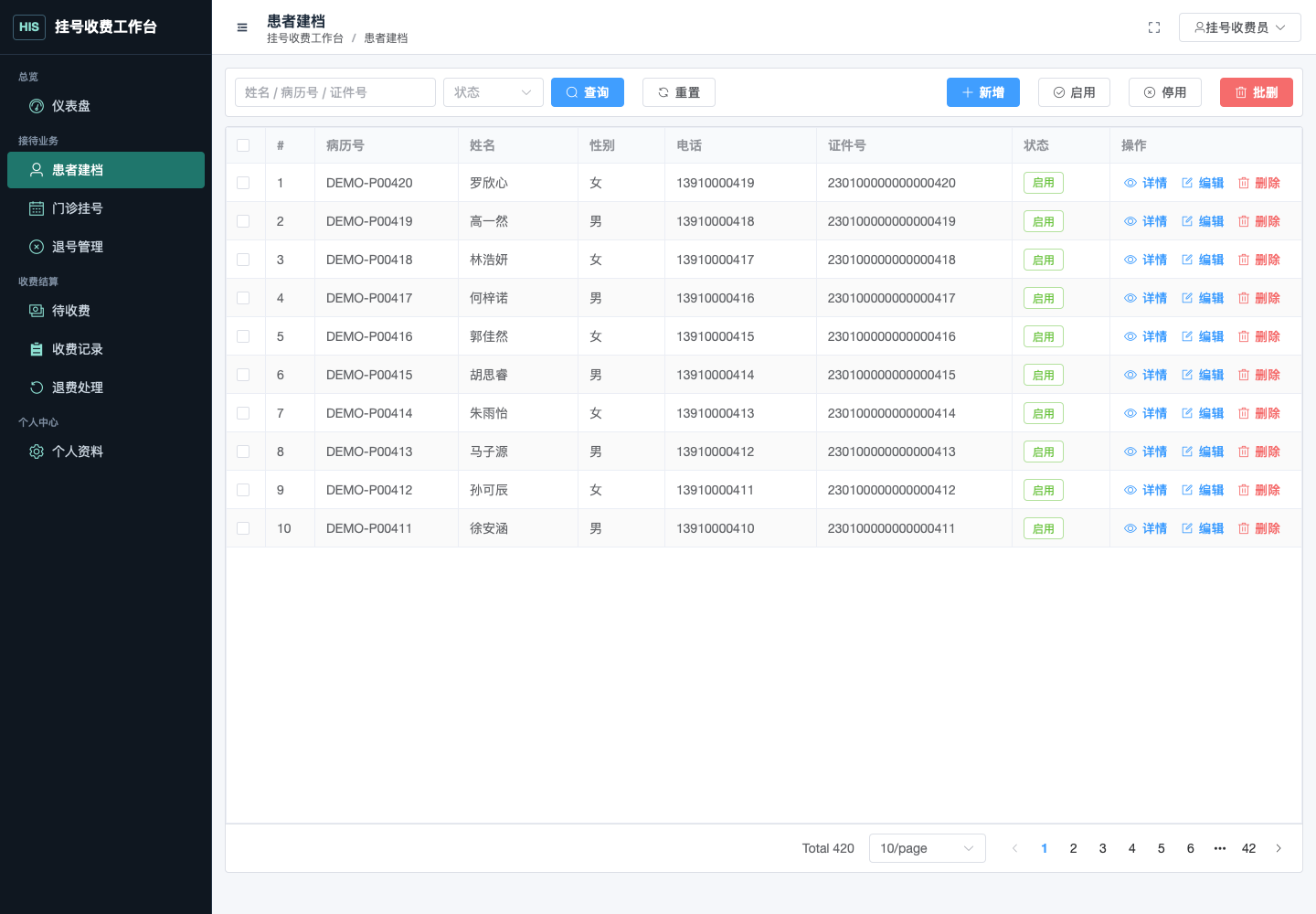1316x914 pixels.
Task: Click the 批删 batch delete button
Action: tap(1257, 92)
